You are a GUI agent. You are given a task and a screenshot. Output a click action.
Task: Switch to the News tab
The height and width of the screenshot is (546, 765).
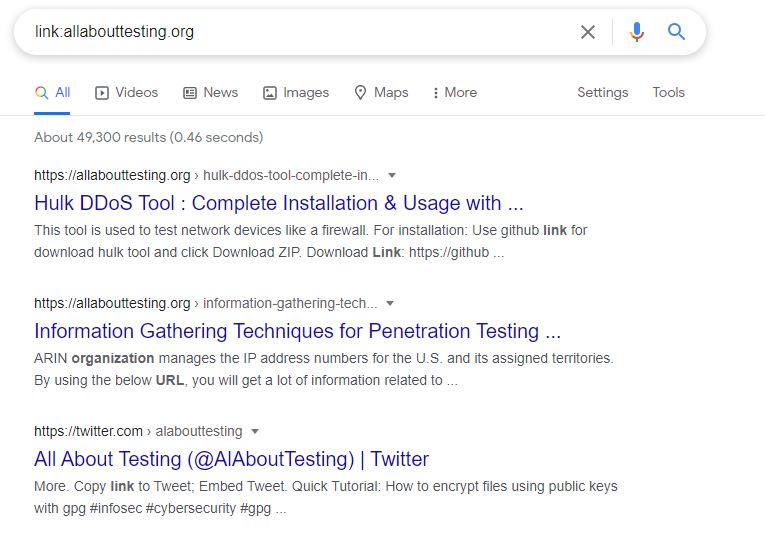tap(210, 93)
